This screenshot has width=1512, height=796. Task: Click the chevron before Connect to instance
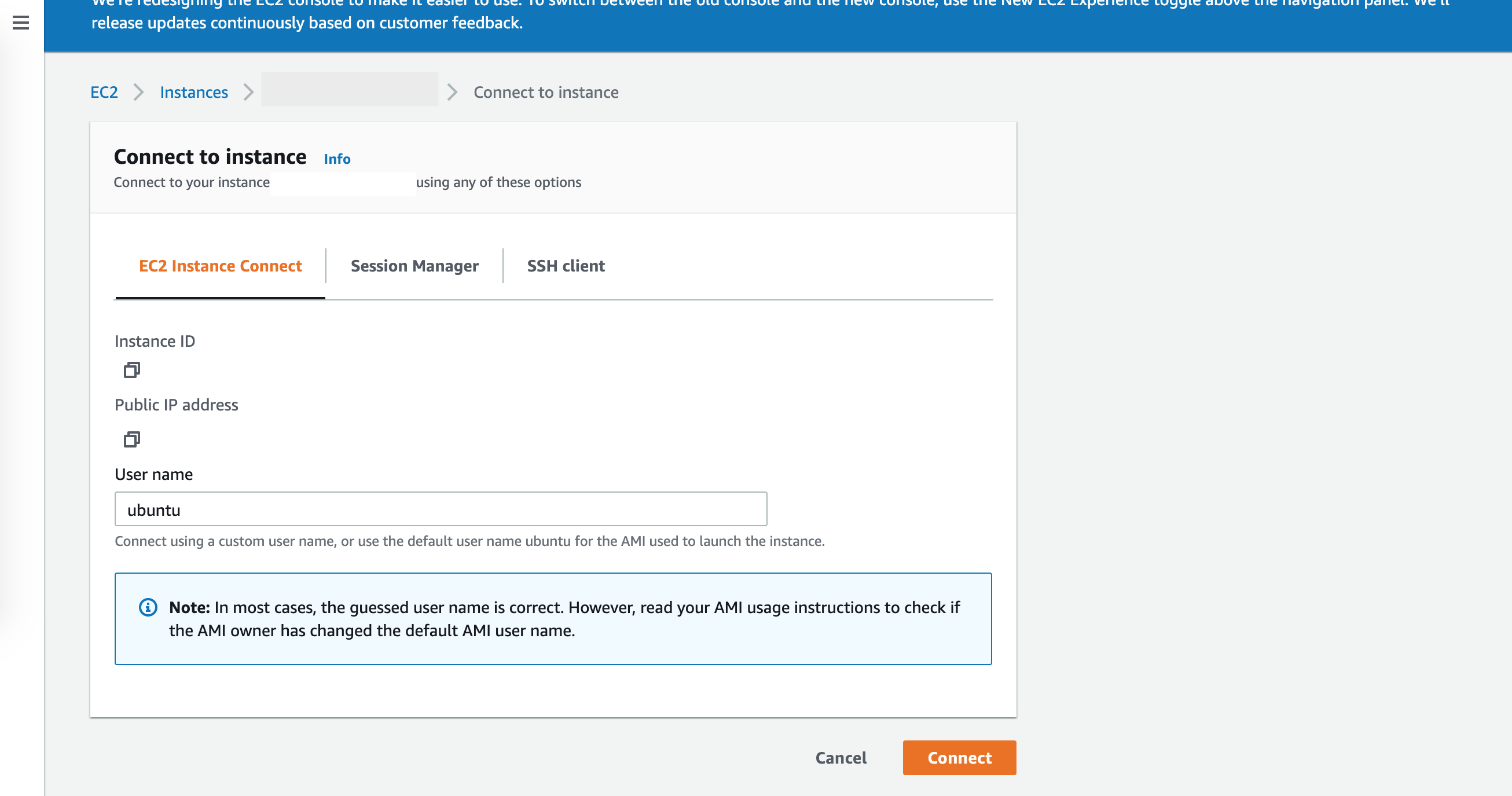click(452, 92)
